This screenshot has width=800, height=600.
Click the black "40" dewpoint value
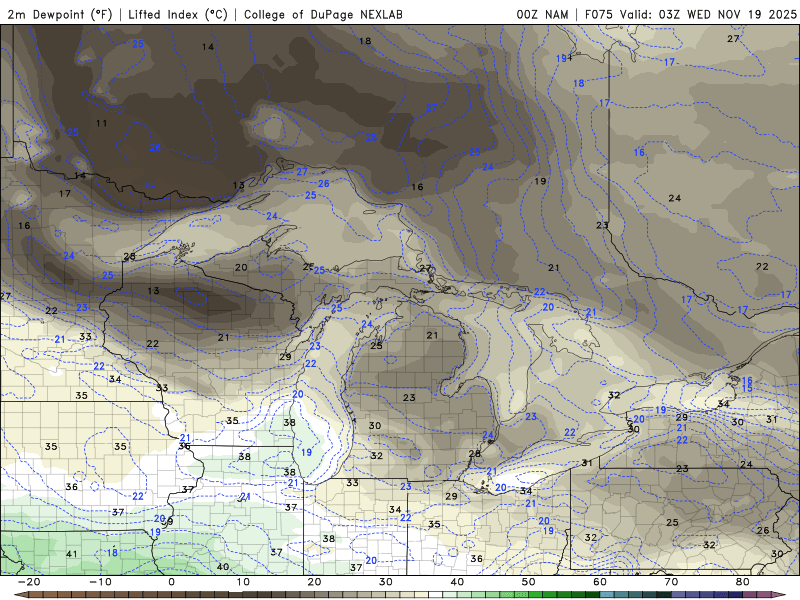coord(222,567)
